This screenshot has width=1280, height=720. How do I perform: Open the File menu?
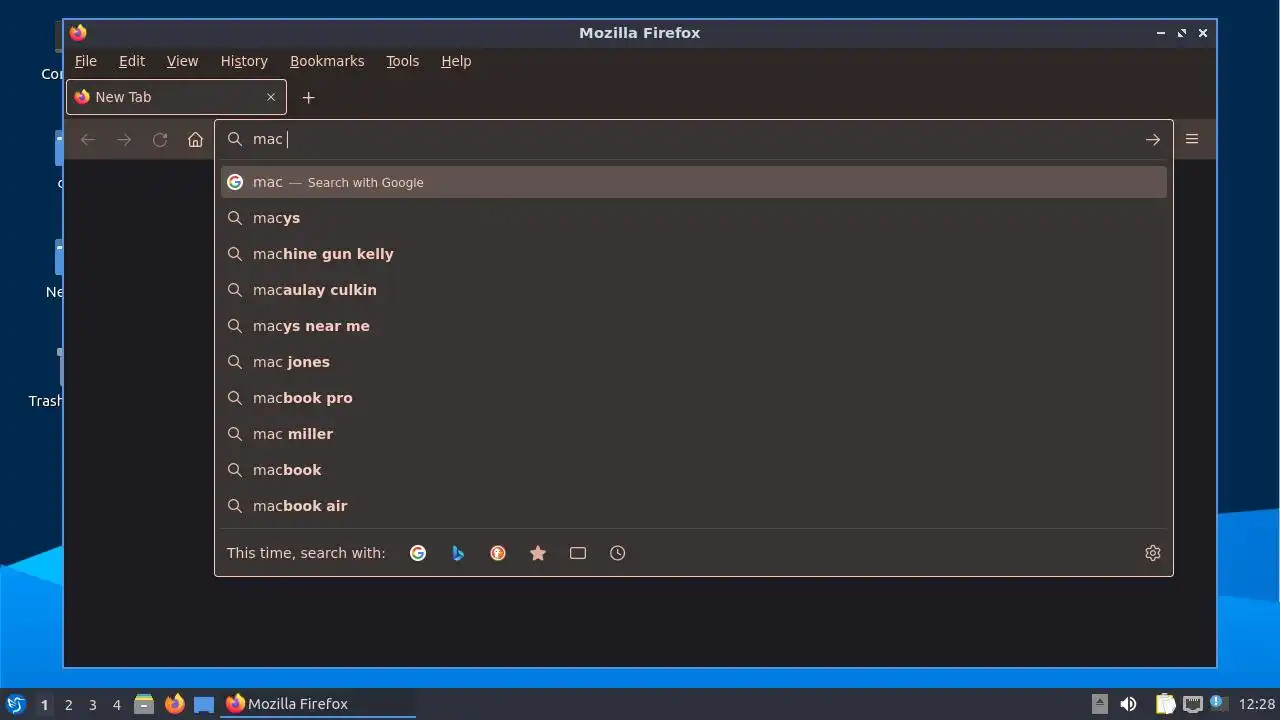point(86,61)
